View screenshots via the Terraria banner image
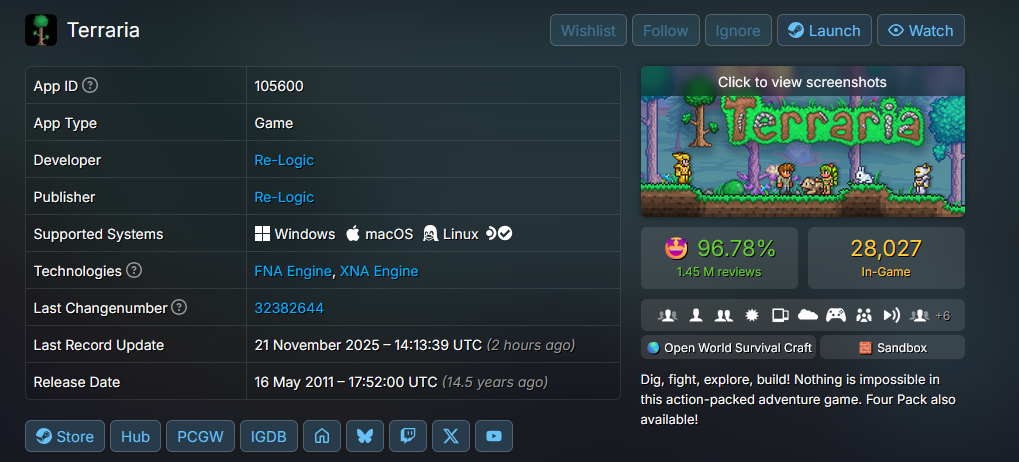Image resolution: width=1019 pixels, height=462 pixels. [803, 141]
